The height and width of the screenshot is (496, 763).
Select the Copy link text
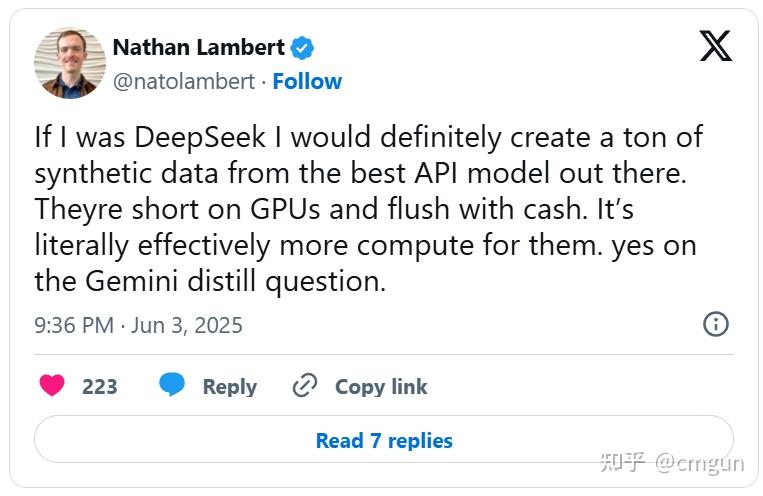click(x=381, y=387)
